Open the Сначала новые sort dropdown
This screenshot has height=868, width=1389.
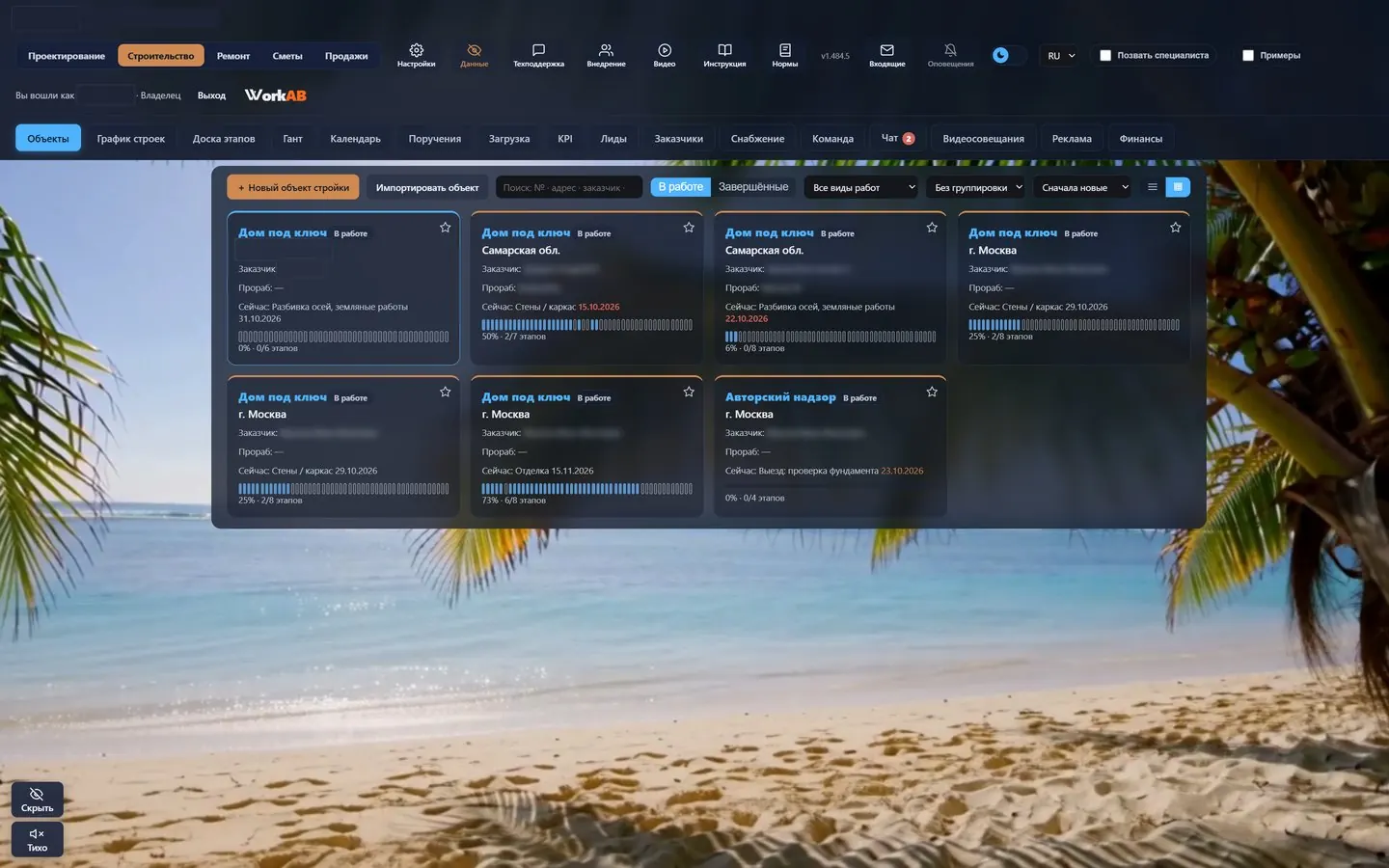(1082, 187)
